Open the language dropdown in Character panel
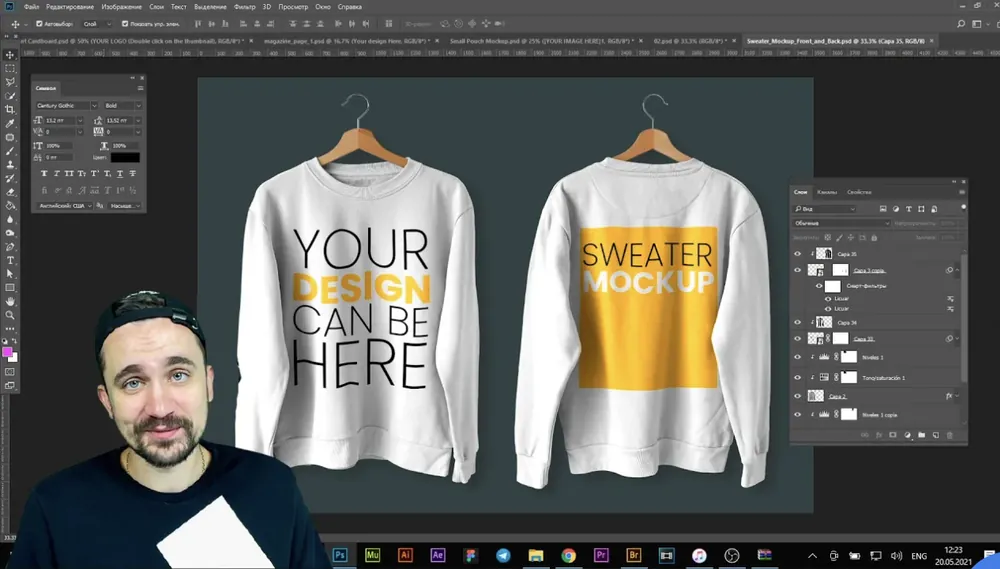This screenshot has width=1000, height=569. 64,205
